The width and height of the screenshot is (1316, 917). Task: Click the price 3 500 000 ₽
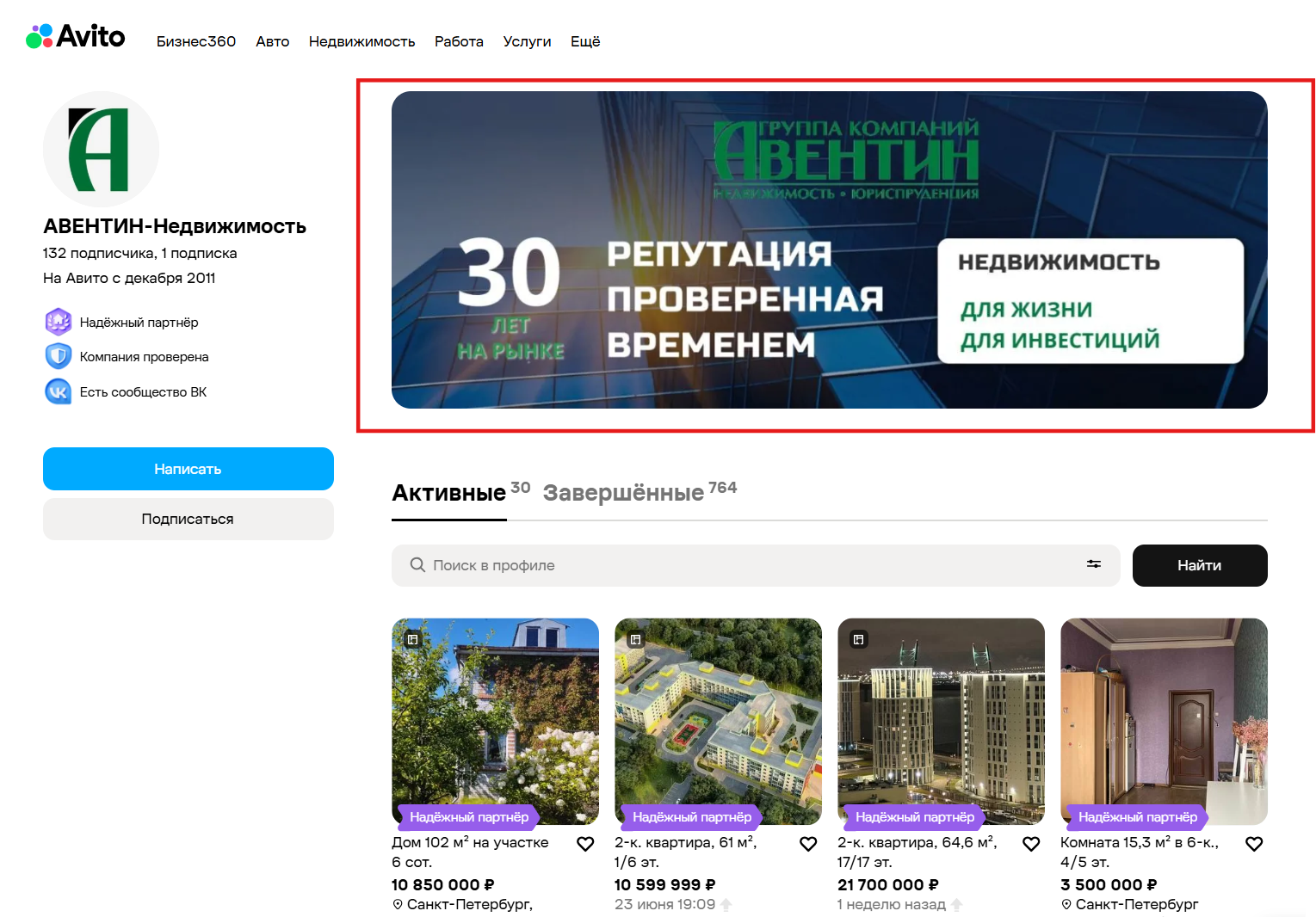coord(1109,884)
